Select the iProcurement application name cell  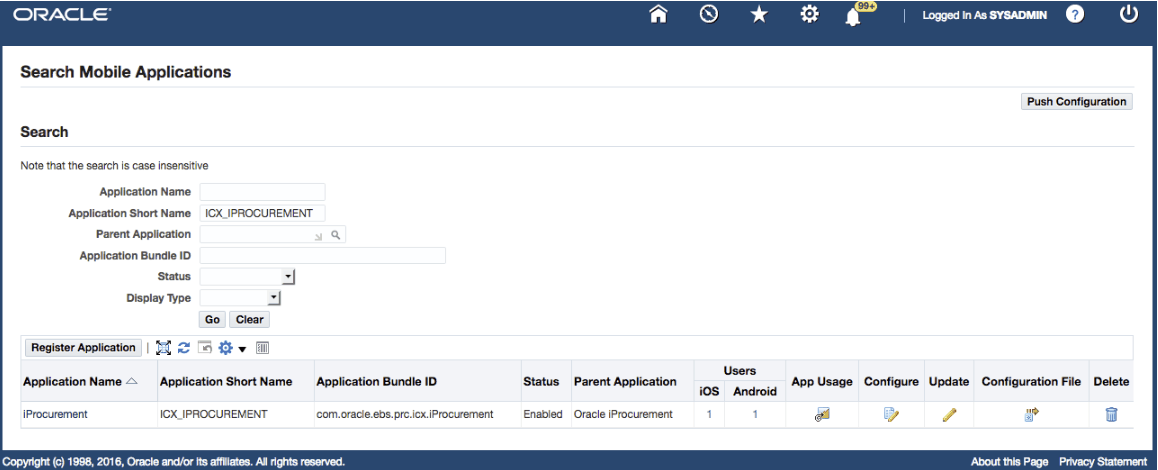(x=55, y=415)
